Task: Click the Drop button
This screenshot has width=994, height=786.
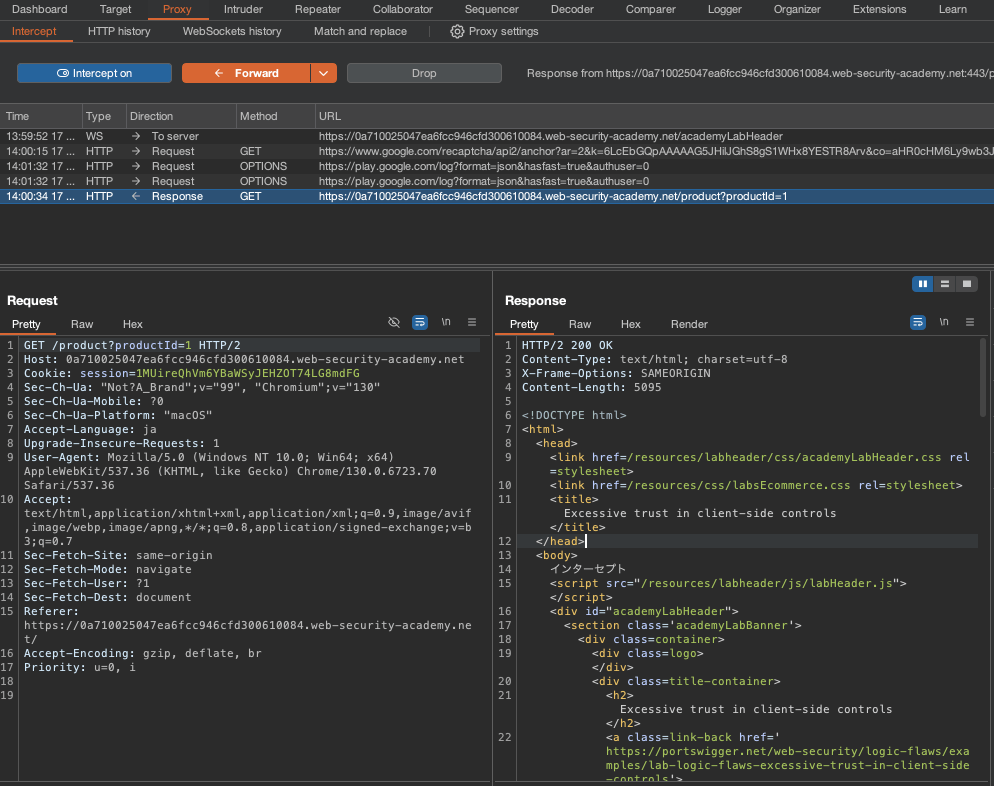Action: coord(424,73)
